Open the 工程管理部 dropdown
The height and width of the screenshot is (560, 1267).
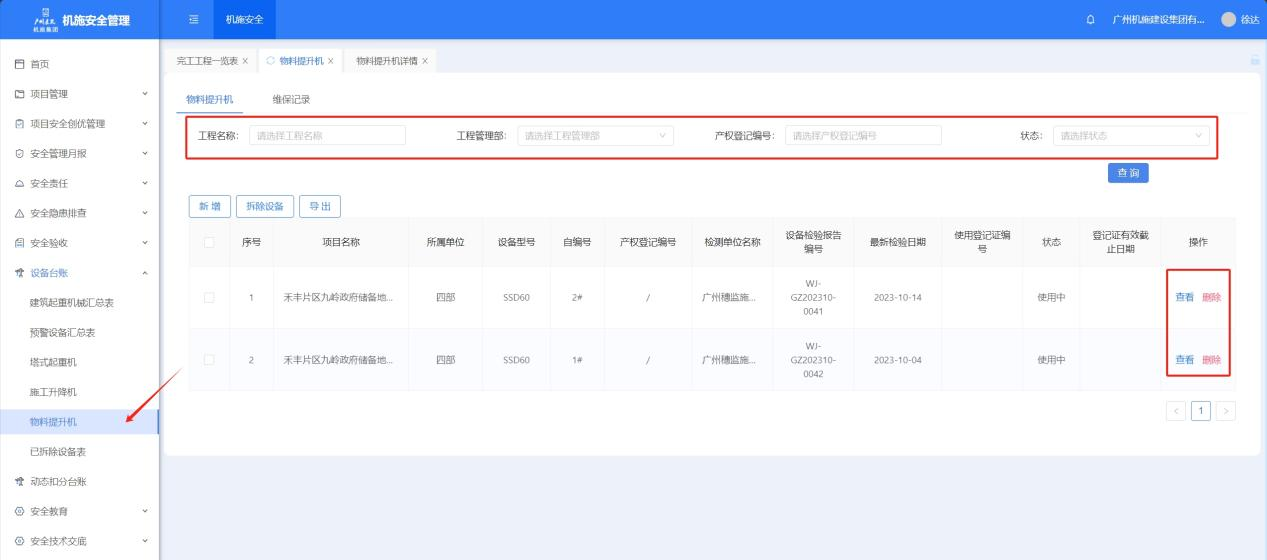point(595,136)
